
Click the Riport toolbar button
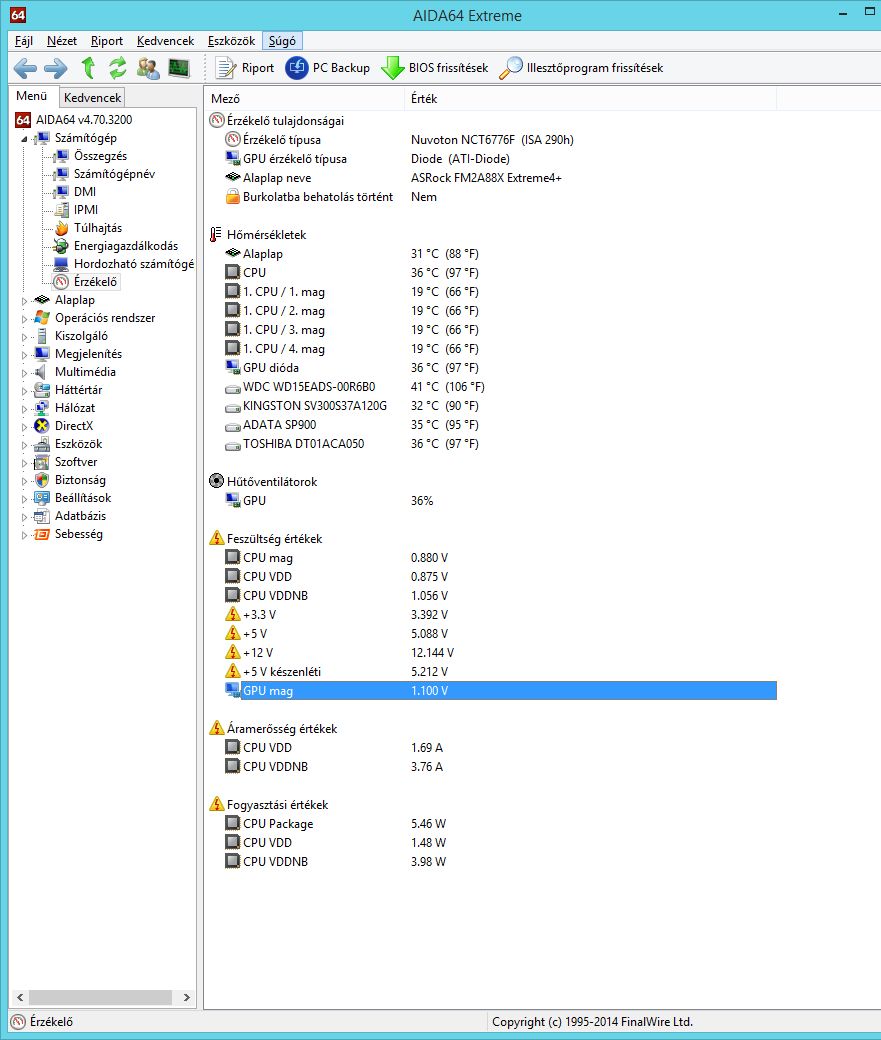tap(244, 68)
